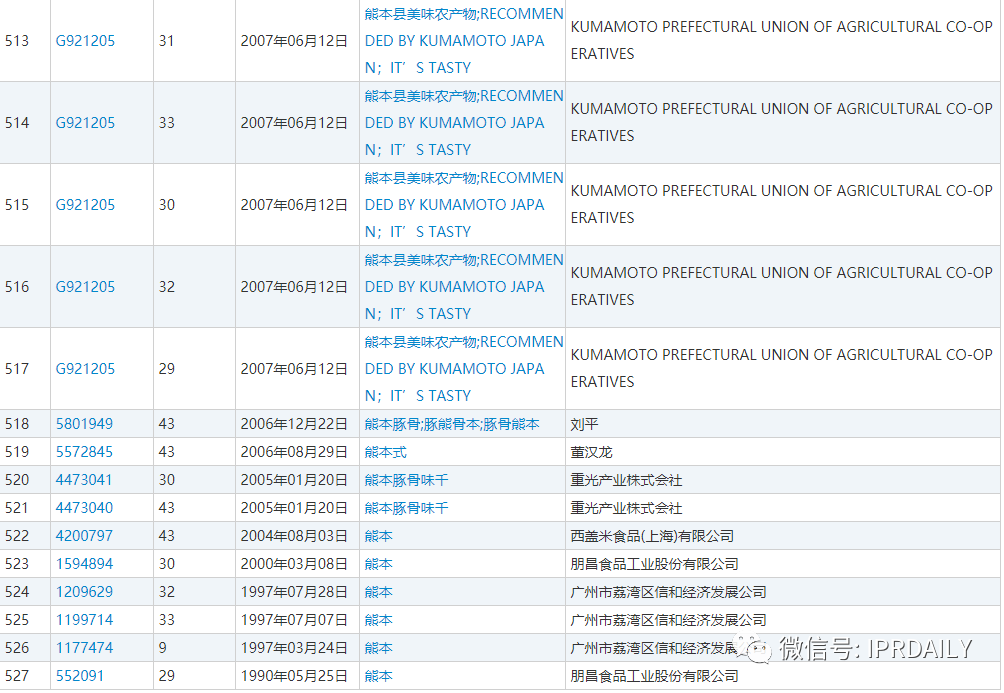This screenshot has height=693, width=1004.
Task: Select the KUMAMOTO PREFECTURAL UNION applicant in row 515
Action: (x=782, y=204)
